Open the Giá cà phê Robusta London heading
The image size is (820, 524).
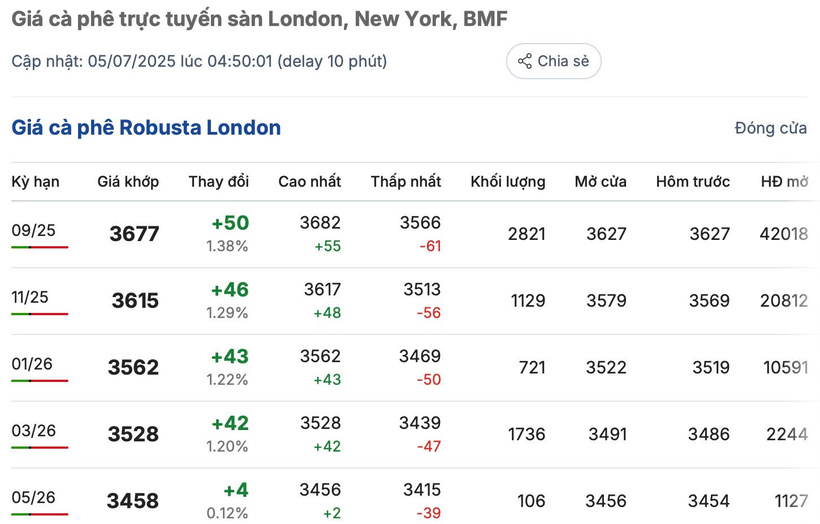146,128
